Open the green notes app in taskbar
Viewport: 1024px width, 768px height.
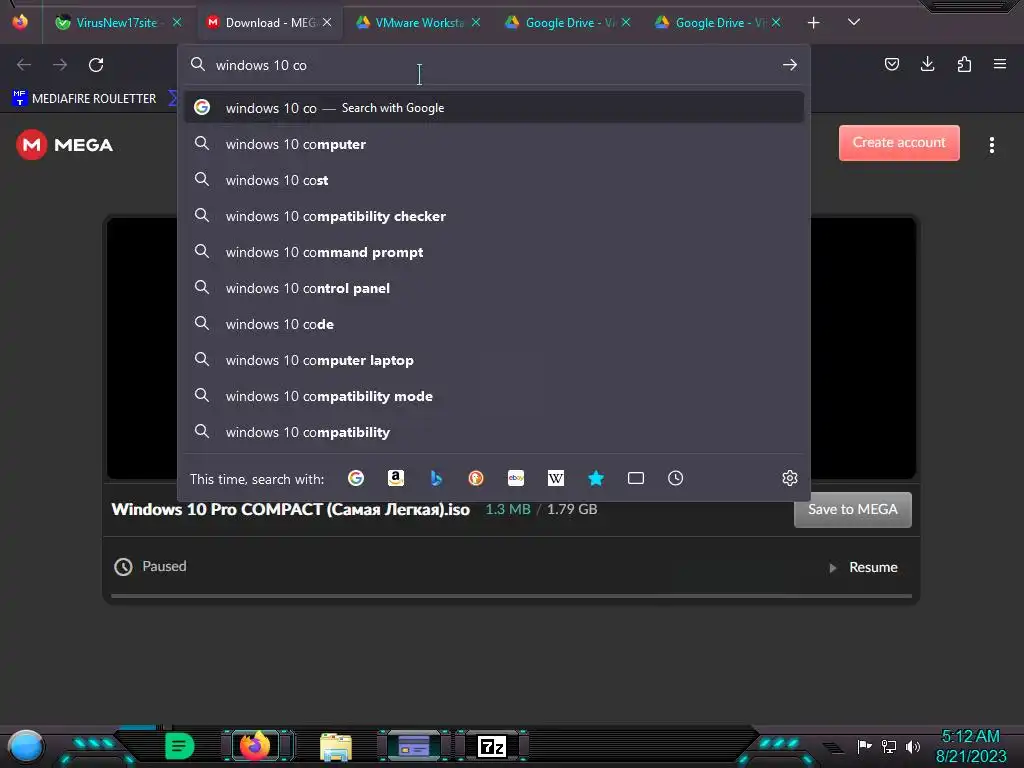[x=180, y=746]
